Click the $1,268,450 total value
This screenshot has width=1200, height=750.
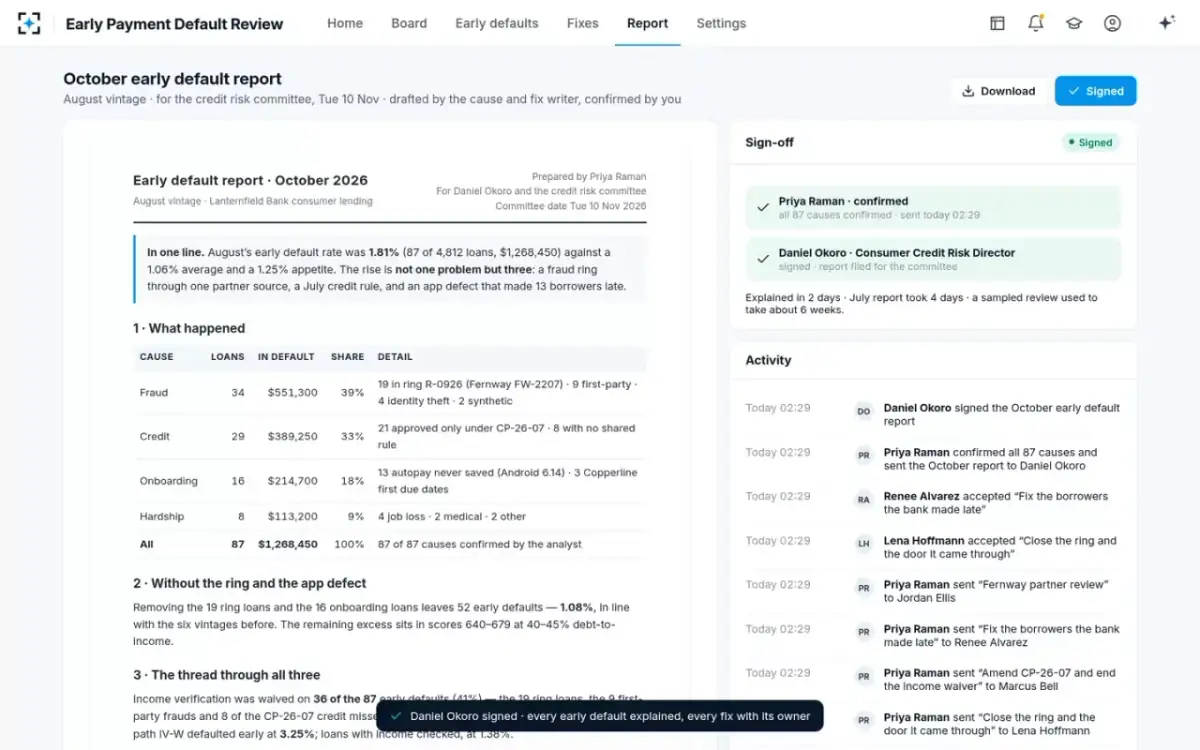pos(288,544)
